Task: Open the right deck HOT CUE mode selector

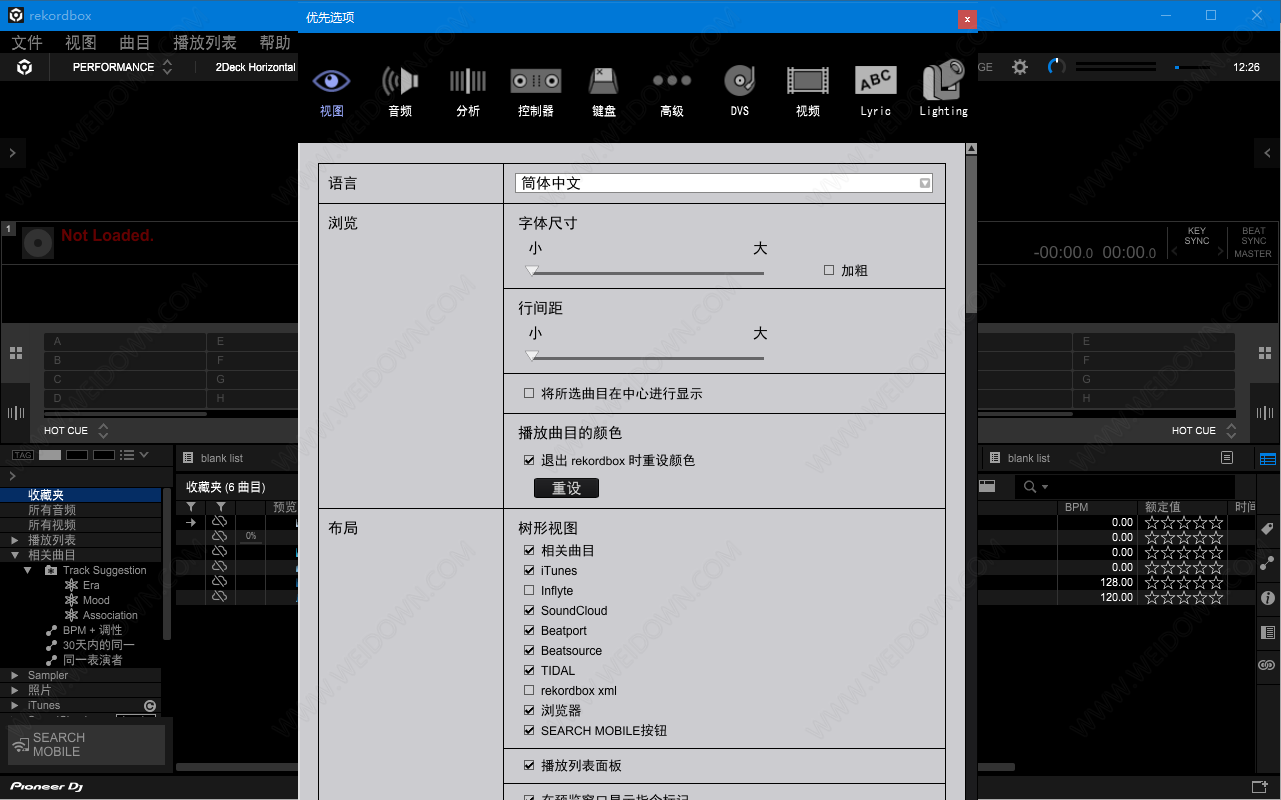Action: coord(1204,431)
